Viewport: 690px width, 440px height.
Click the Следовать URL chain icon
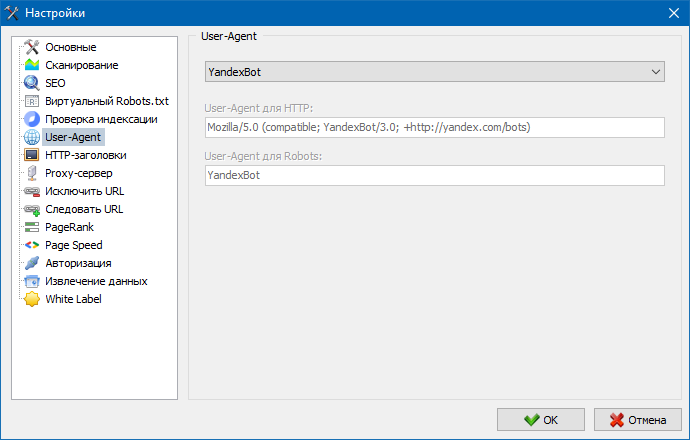point(32,209)
